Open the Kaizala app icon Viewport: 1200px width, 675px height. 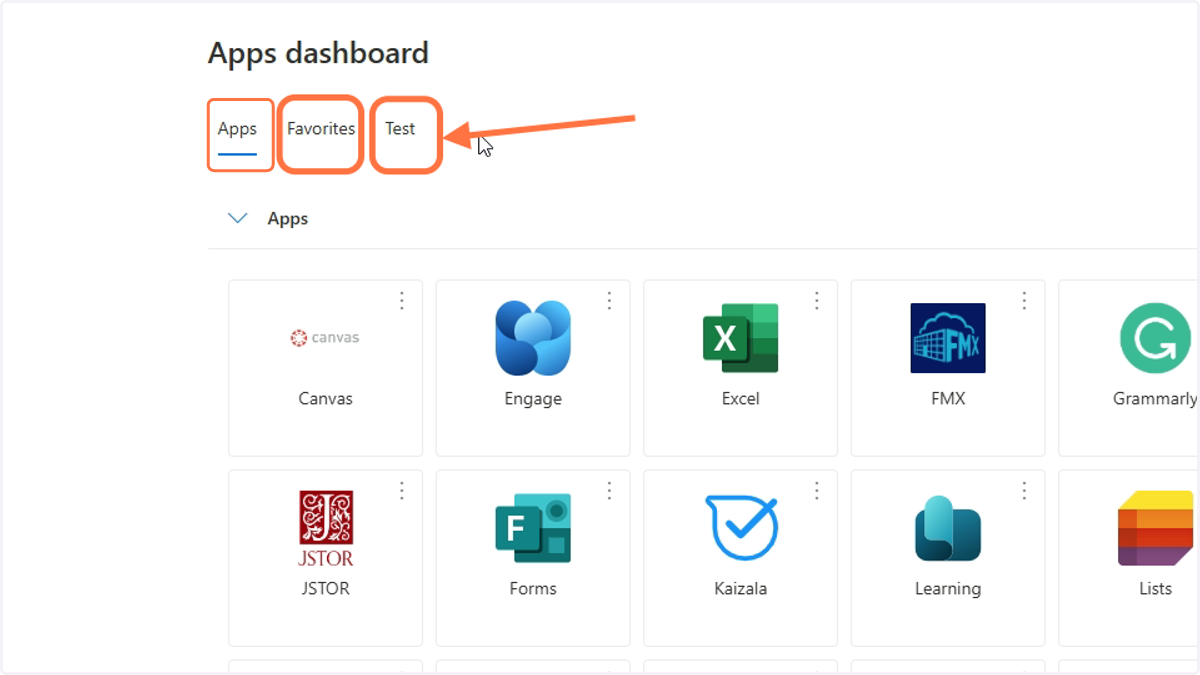(741, 528)
